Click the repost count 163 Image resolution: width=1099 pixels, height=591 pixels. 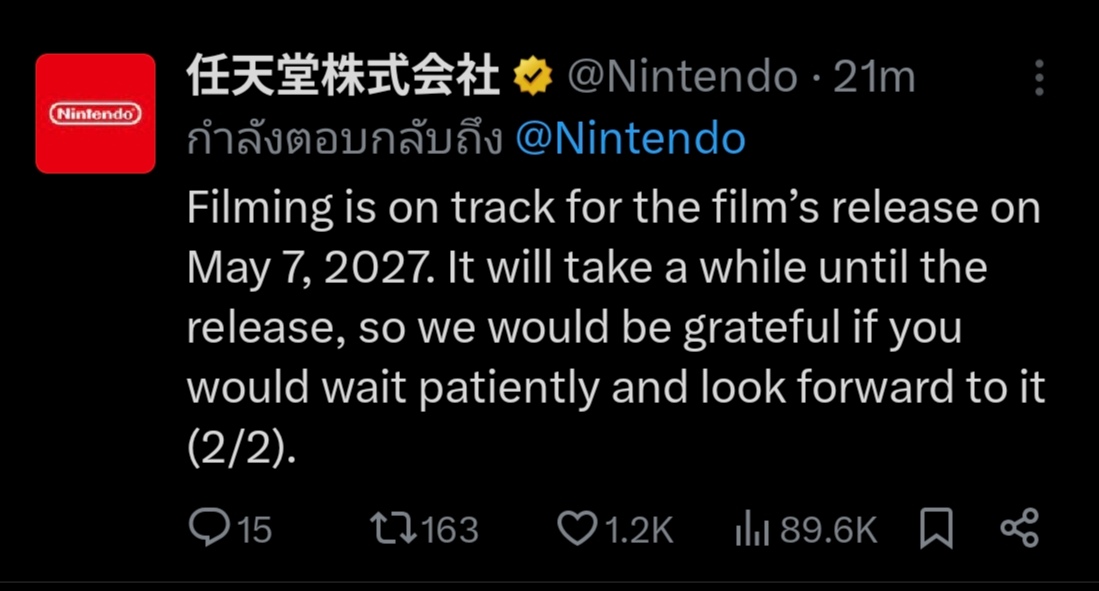pos(450,529)
